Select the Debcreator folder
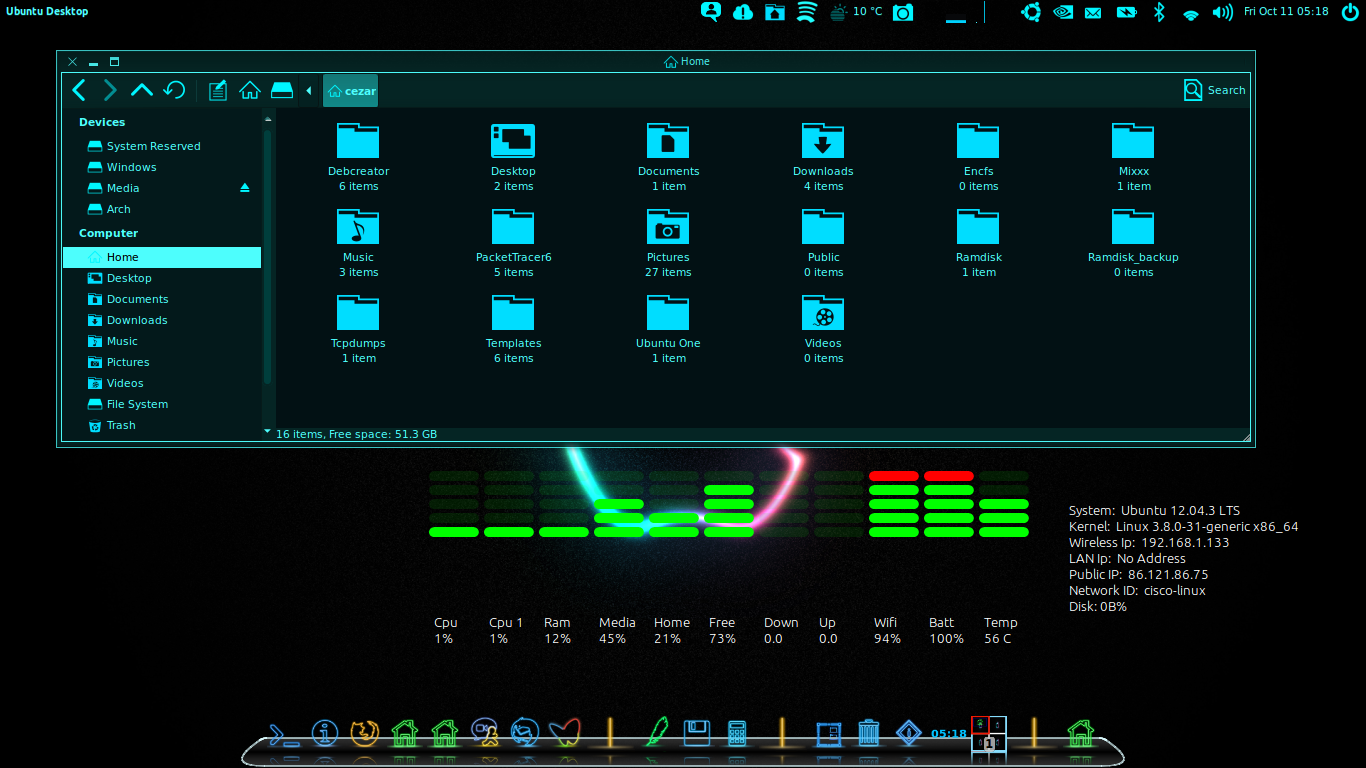Viewport: 1366px width, 768px height. pos(358,157)
